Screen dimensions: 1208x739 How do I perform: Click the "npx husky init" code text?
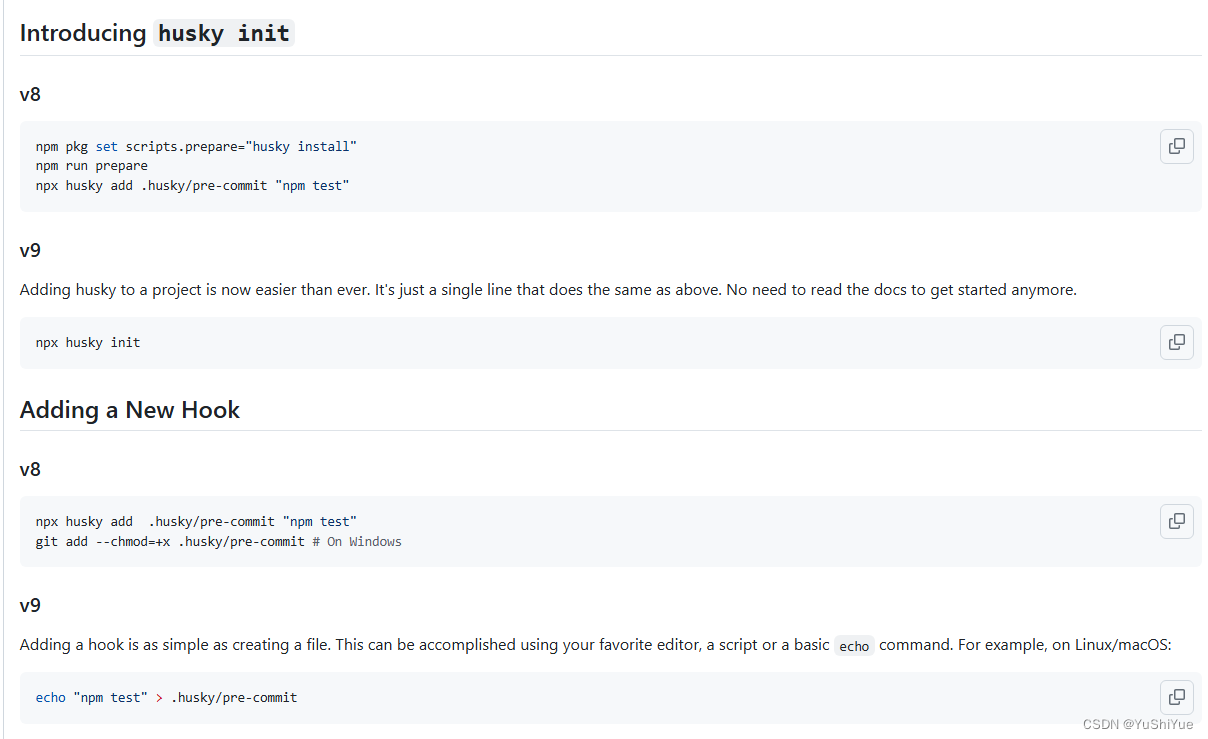coord(88,342)
